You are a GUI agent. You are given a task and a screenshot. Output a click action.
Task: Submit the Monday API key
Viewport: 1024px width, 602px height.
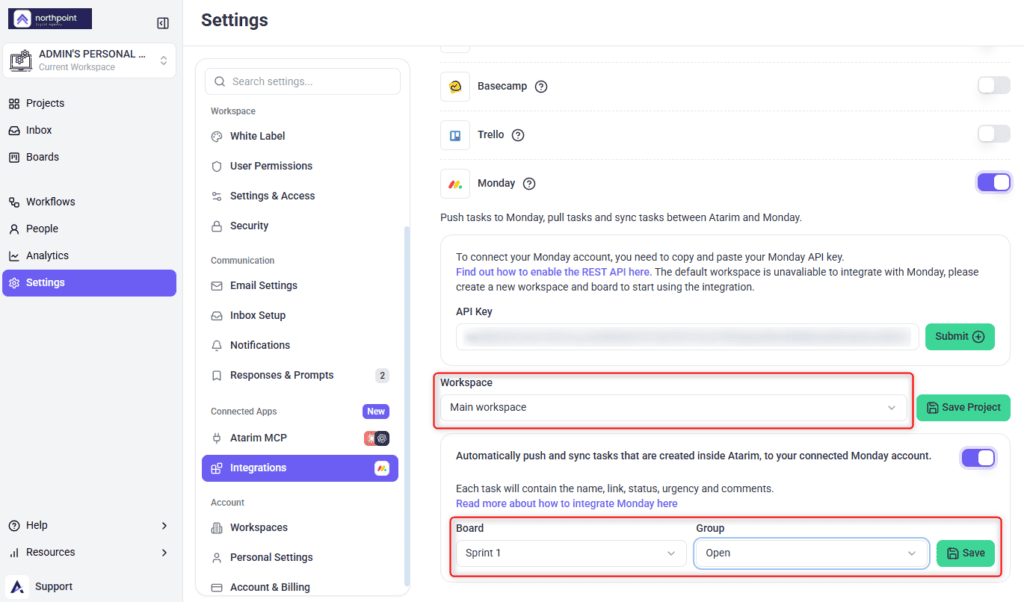click(x=959, y=337)
